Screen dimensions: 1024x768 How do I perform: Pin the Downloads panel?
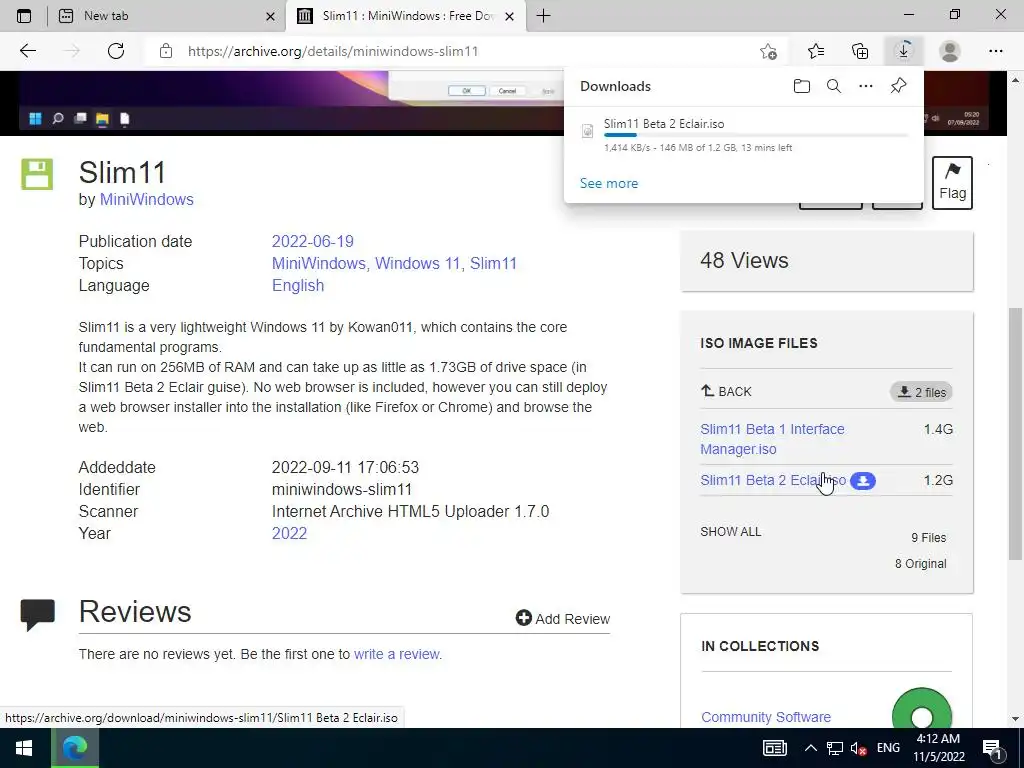click(x=899, y=86)
